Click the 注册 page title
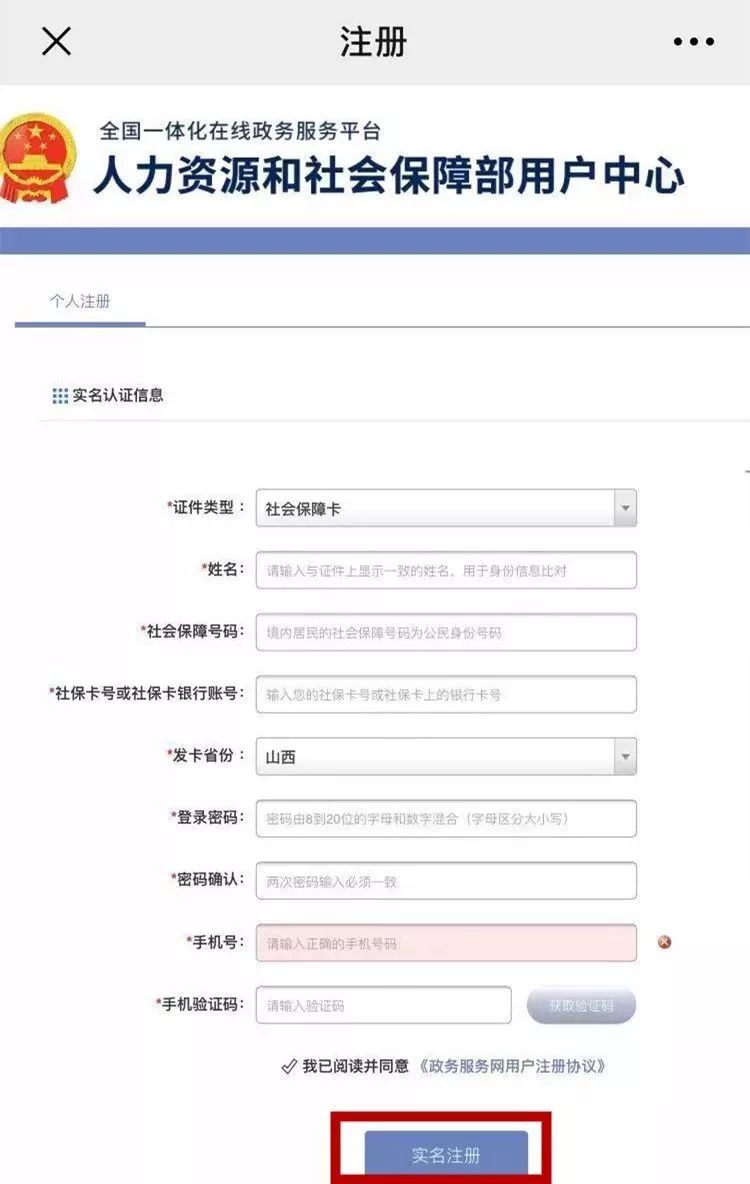This screenshot has width=750, height=1184. [373, 42]
